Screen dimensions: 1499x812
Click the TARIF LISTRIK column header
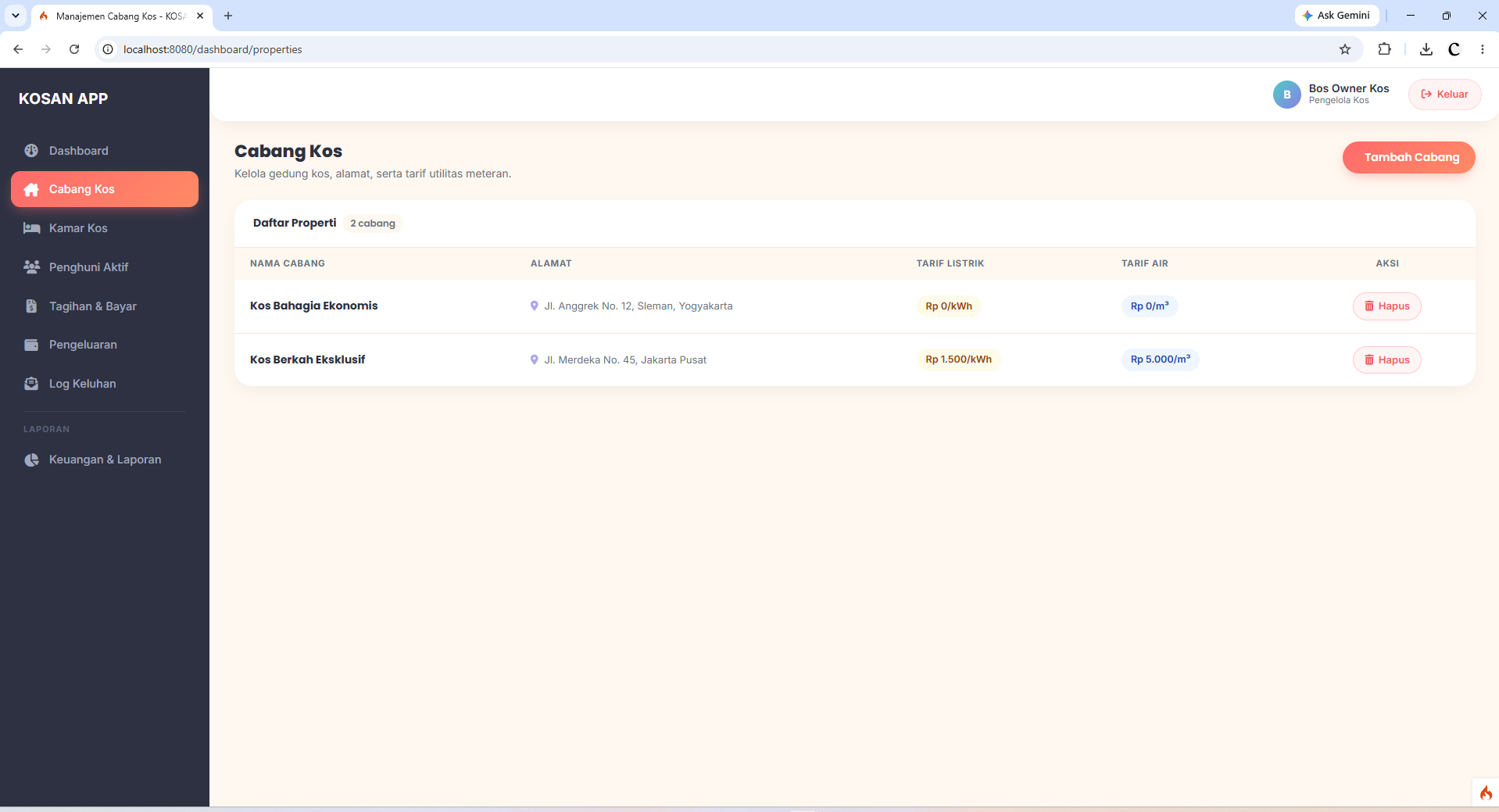click(950, 263)
